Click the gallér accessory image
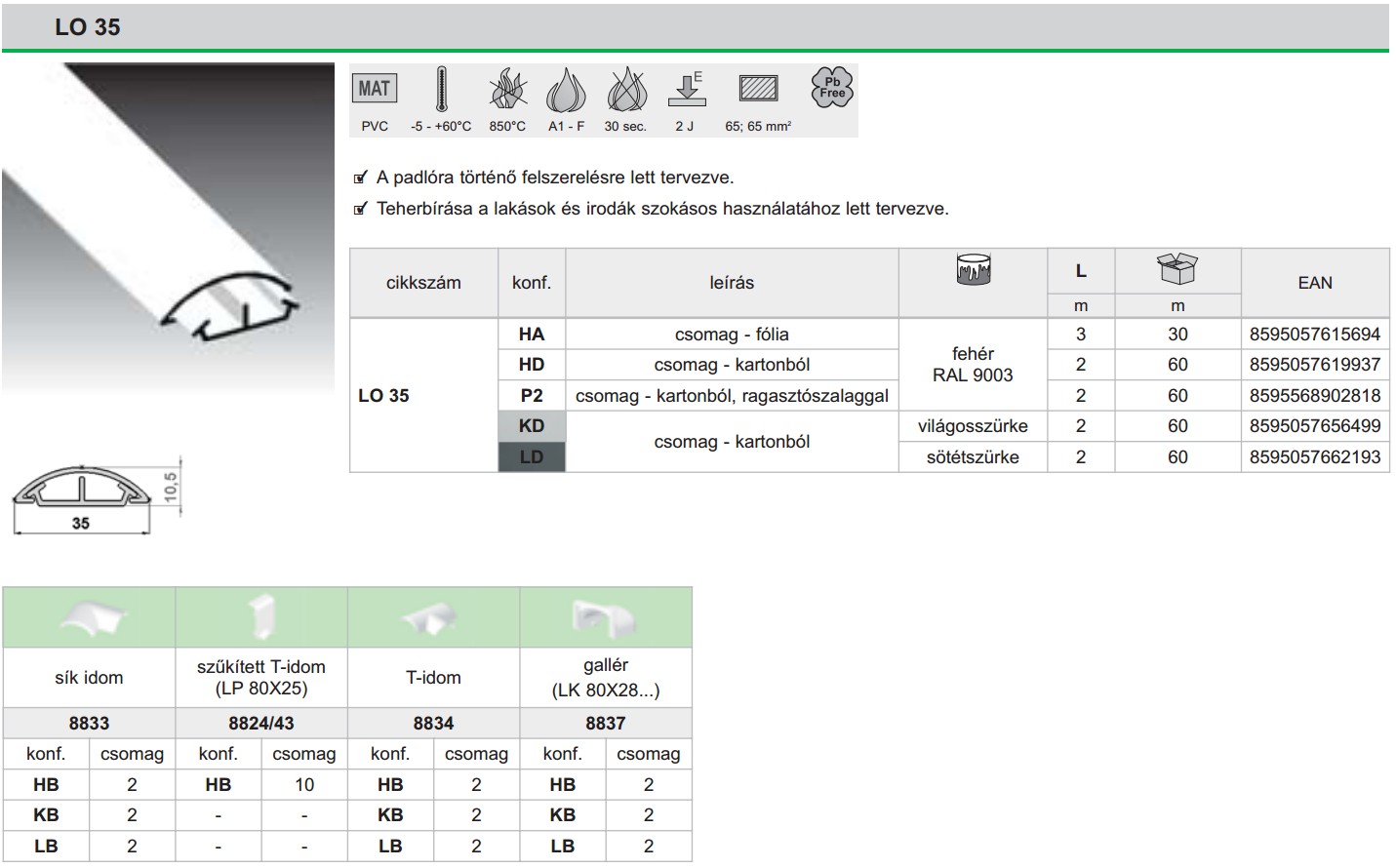The image size is (1396, 868). (605, 617)
